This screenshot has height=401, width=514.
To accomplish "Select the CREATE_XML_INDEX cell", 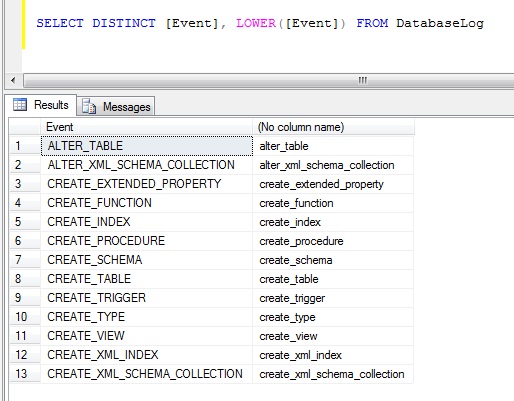I will [x=147, y=355].
